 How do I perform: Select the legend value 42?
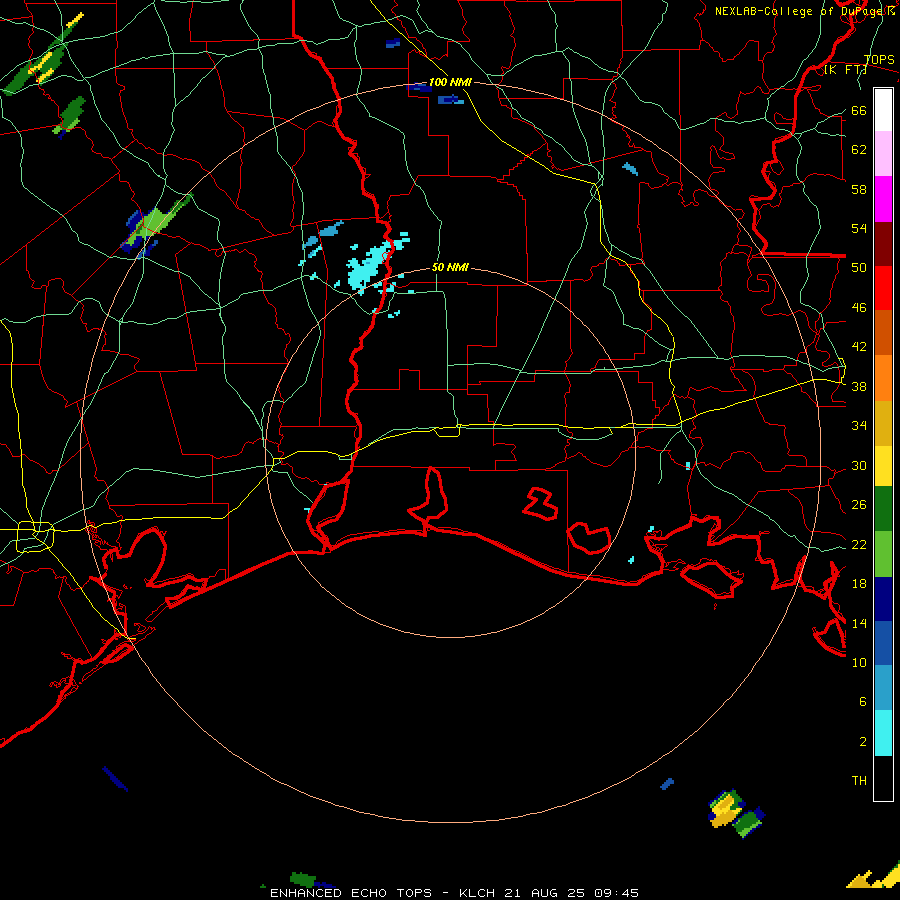click(x=859, y=347)
